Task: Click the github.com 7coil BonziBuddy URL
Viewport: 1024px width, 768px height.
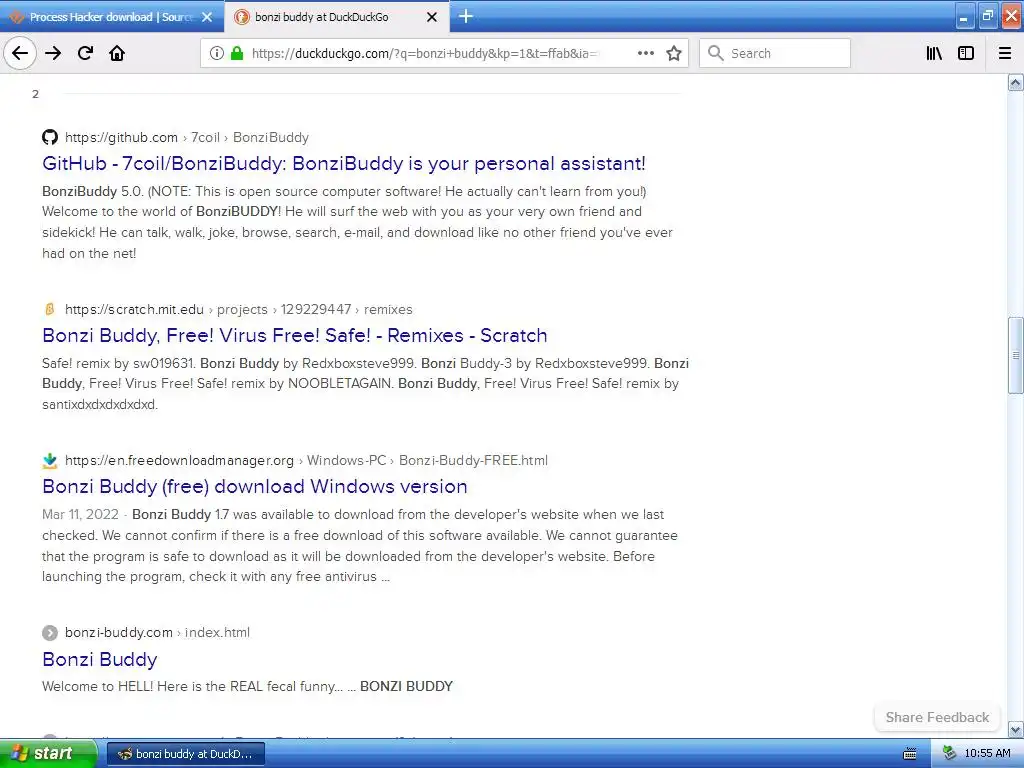Action: [187, 137]
